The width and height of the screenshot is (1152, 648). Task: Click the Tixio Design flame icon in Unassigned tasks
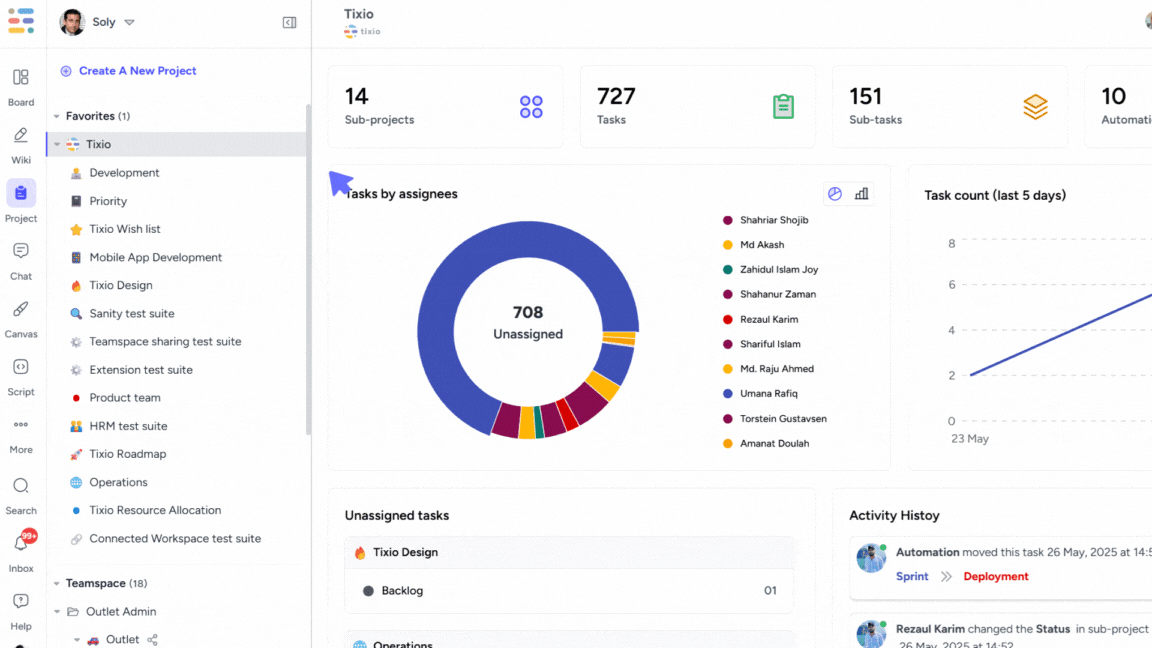(360, 552)
